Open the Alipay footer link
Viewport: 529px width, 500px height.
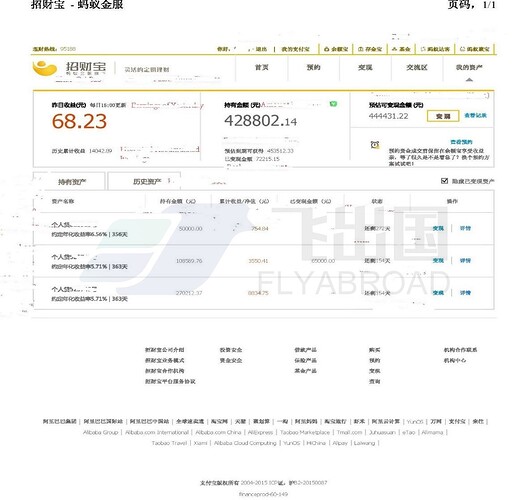340,443
